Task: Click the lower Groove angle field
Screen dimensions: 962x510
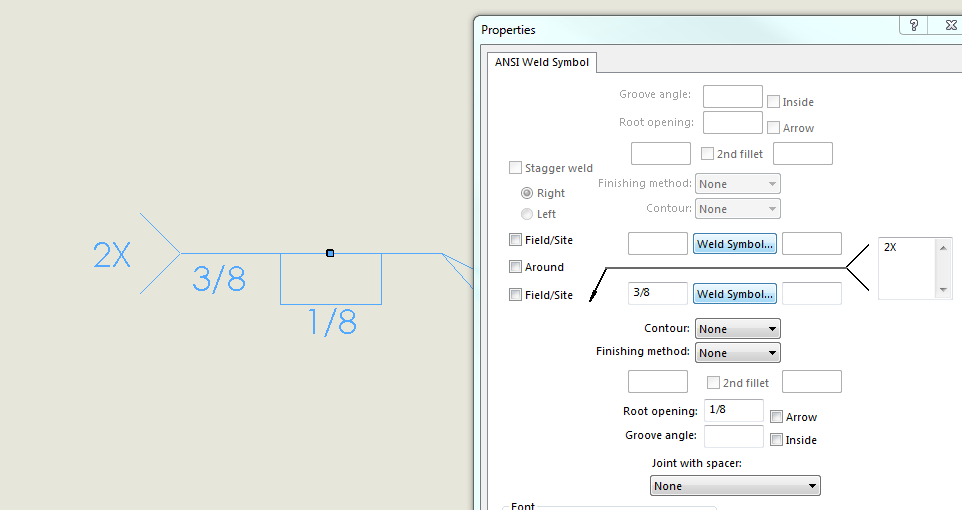Action: tap(734, 436)
